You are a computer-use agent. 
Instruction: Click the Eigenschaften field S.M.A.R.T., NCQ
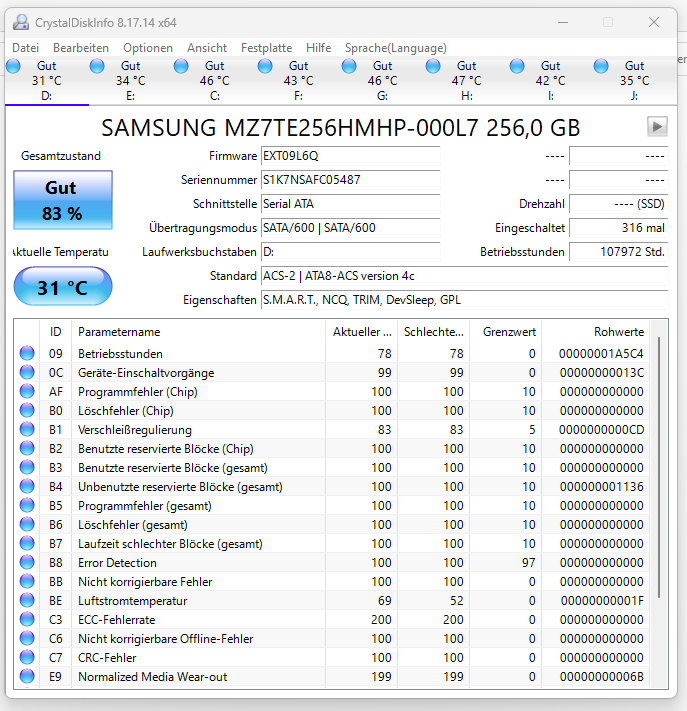coord(464,300)
